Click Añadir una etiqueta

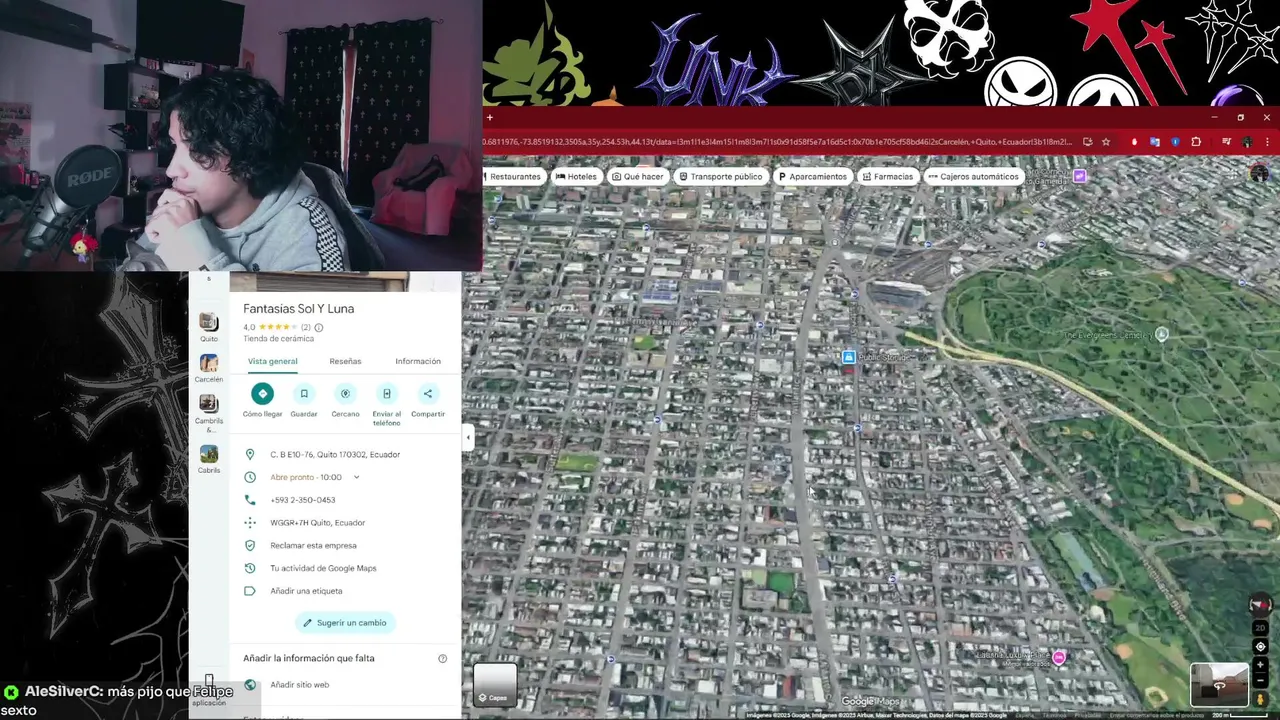(306, 591)
